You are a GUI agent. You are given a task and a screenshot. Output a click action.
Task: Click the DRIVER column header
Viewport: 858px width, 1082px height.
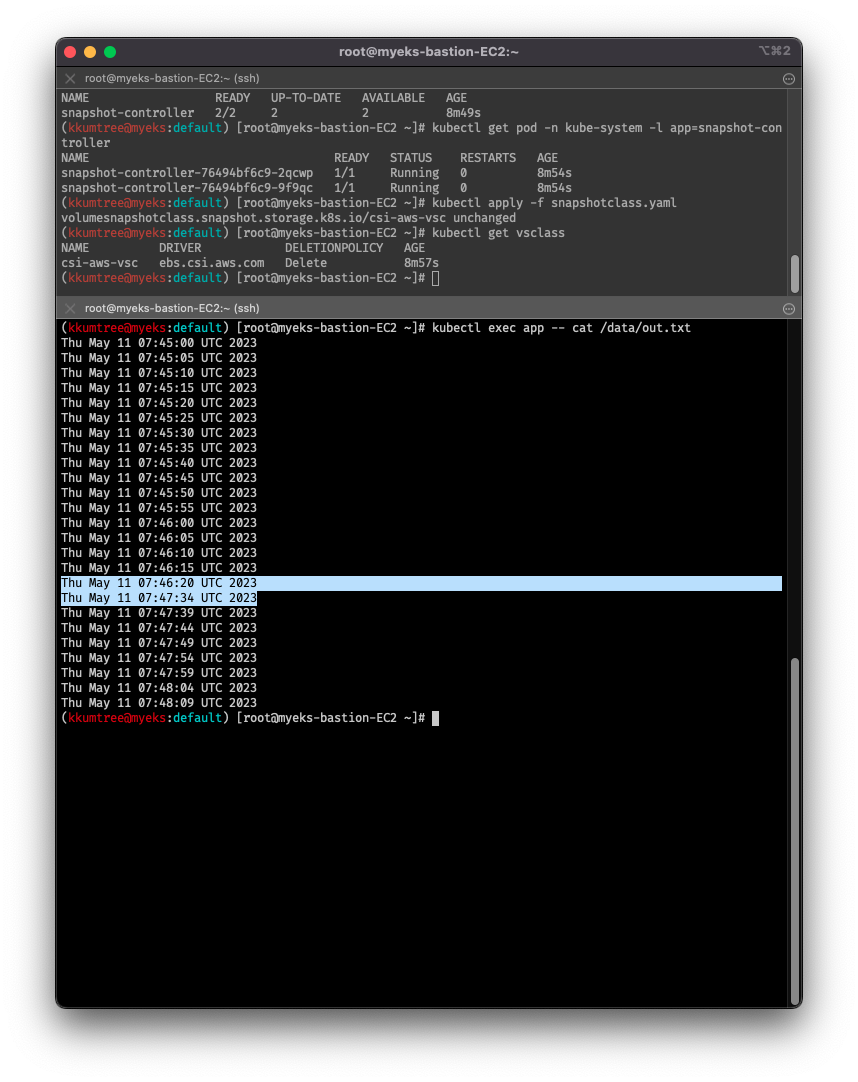[180, 248]
